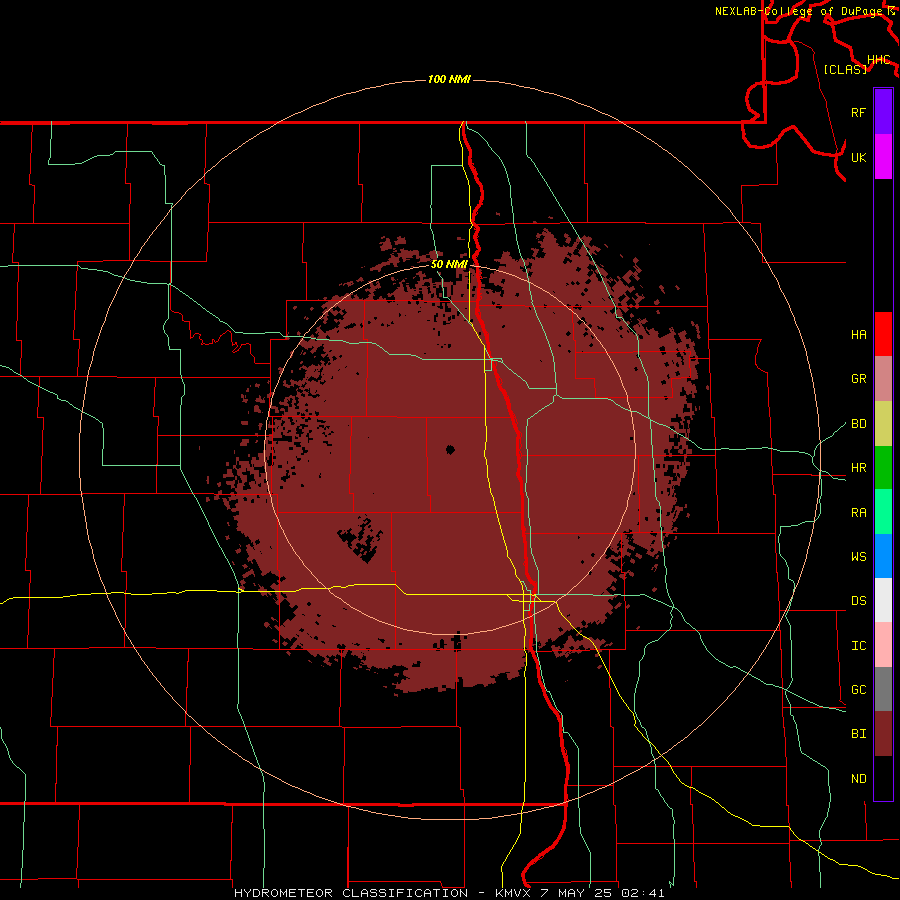This screenshot has width=900, height=900.
Task: Click the GR legend label
Action: [858, 379]
